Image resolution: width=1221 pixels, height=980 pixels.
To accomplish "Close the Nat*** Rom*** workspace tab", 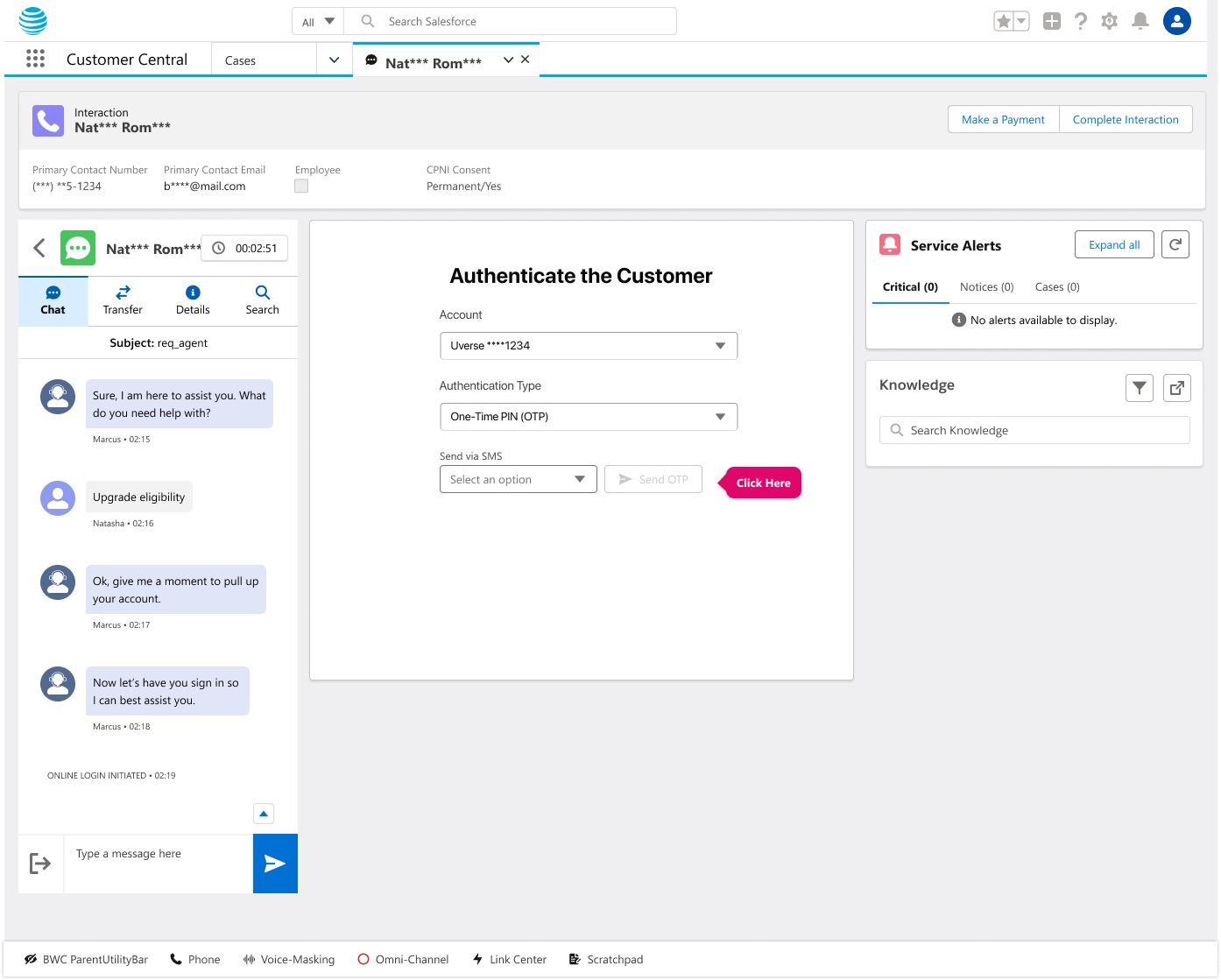I will click(x=526, y=60).
